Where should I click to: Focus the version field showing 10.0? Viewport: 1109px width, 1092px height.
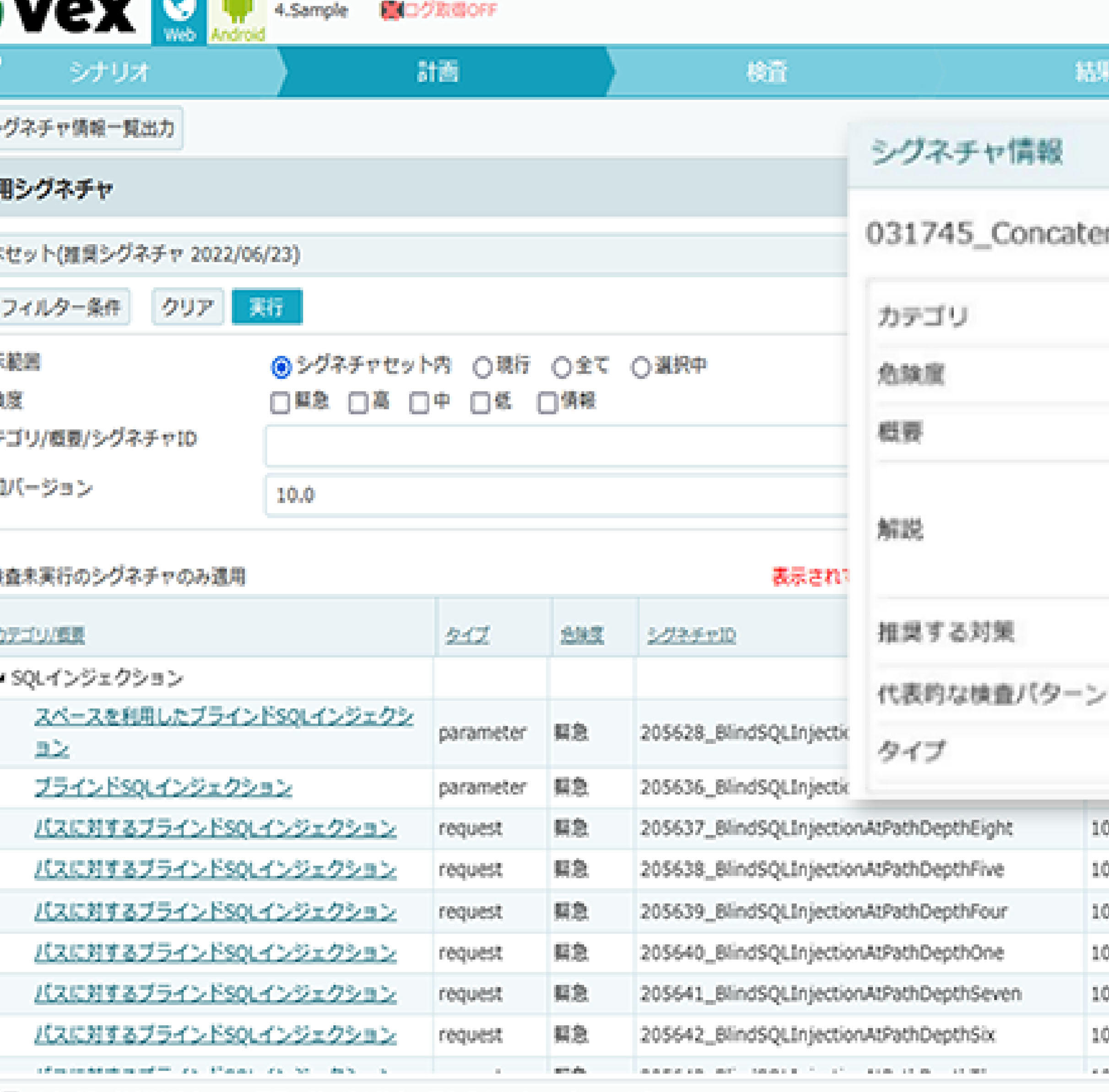(x=556, y=494)
